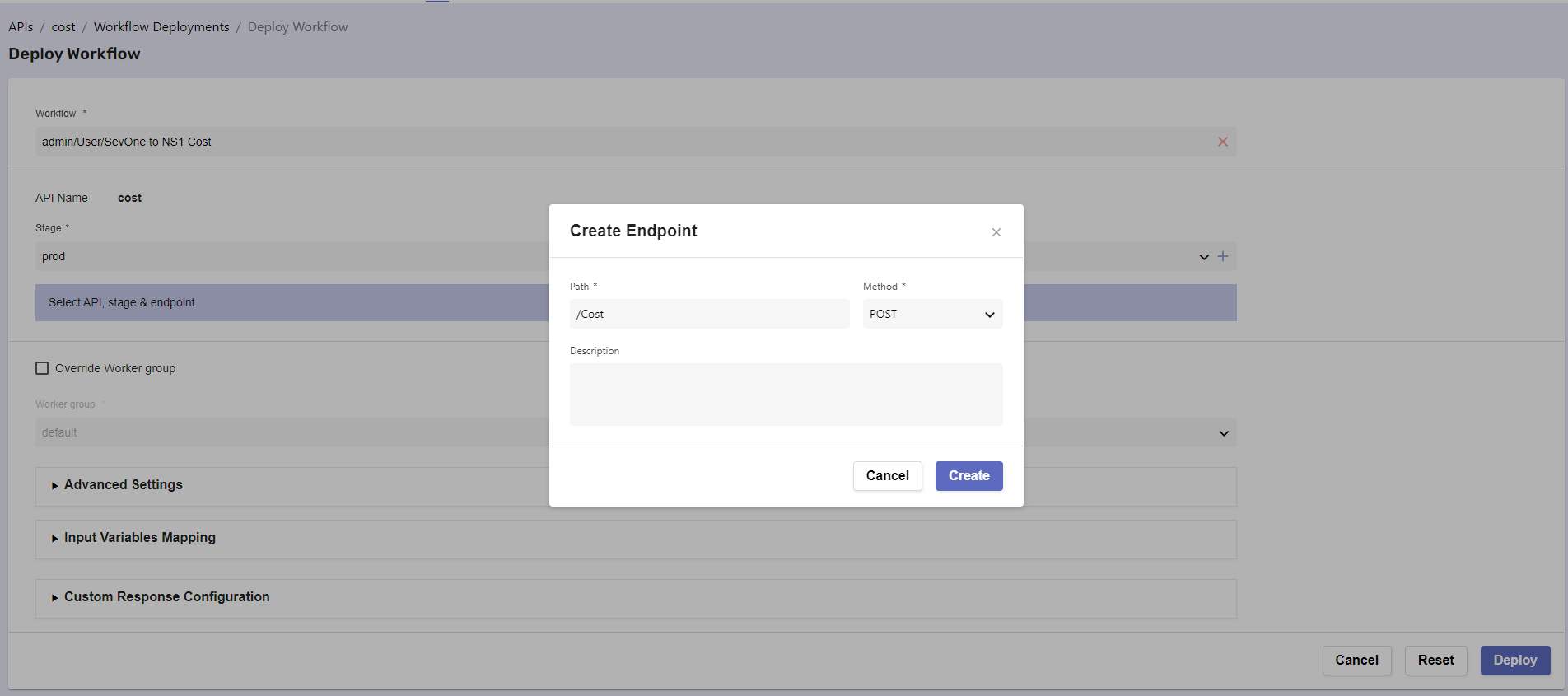This screenshot has height=696, width=1568.
Task: Expand Advanced Settings section
Action: coord(636,486)
